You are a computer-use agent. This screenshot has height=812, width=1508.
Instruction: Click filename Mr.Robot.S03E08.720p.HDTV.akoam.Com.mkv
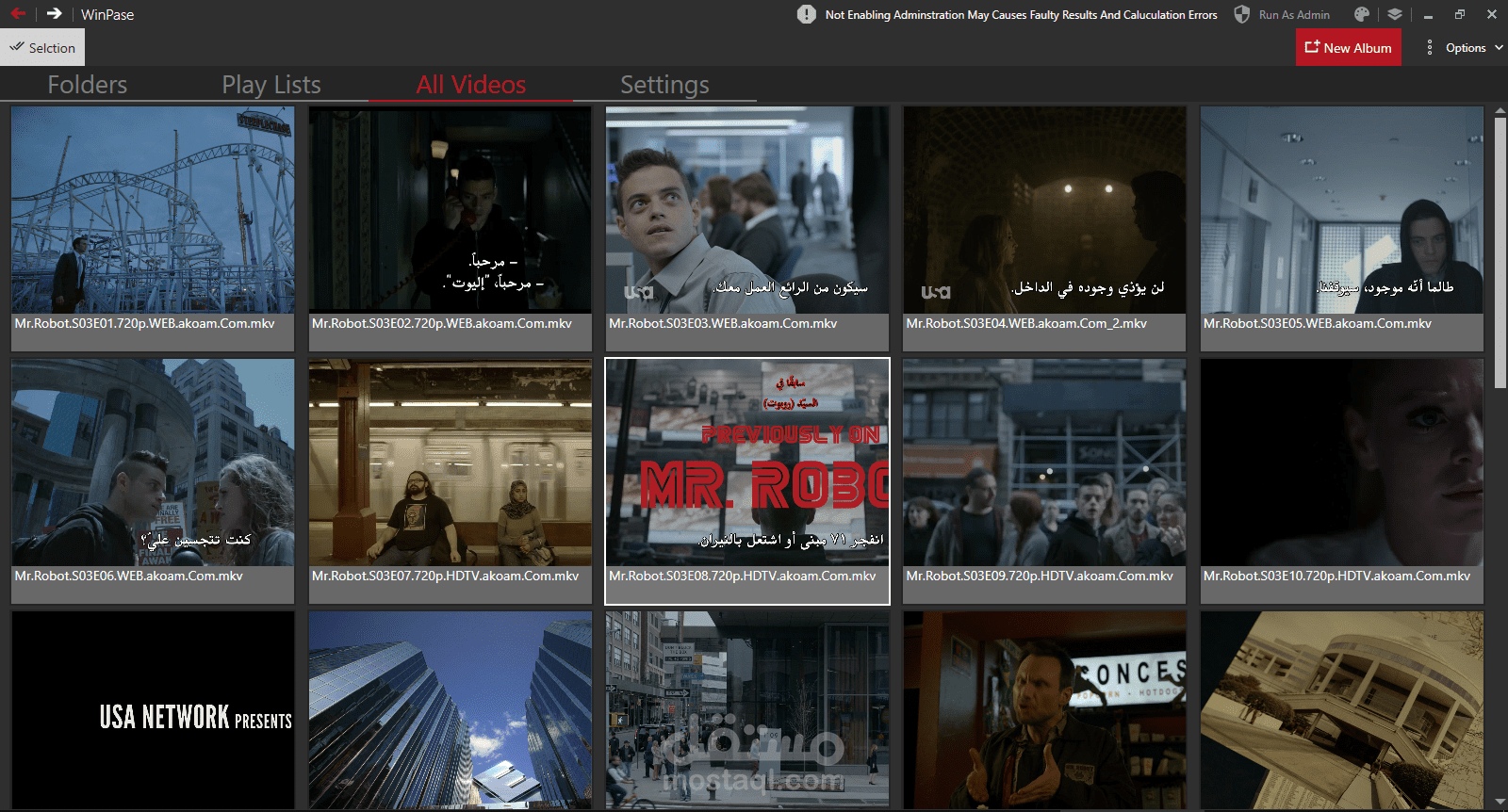tap(743, 576)
